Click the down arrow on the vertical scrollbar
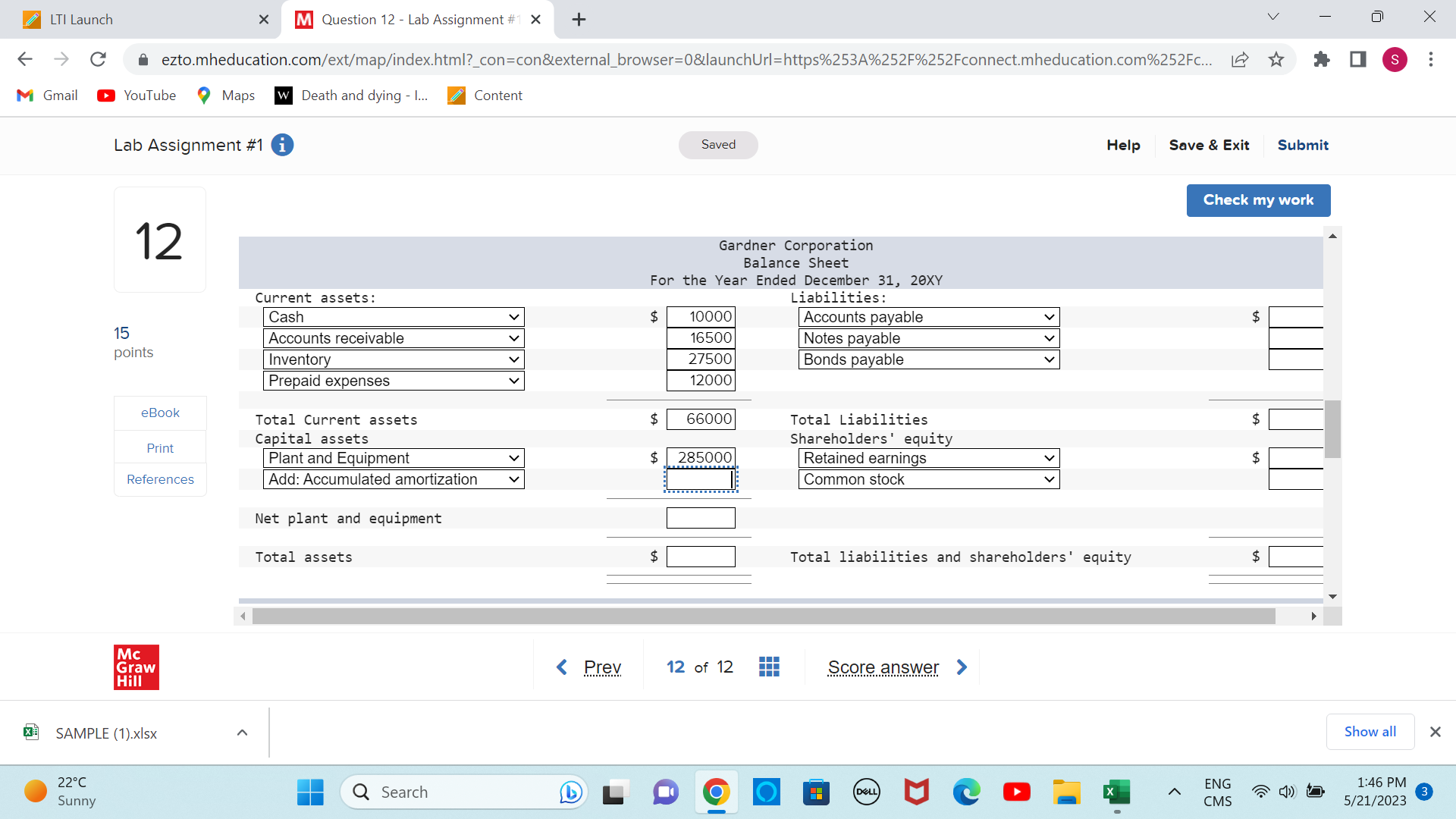1456x819 pixels. click(1333, 597)
